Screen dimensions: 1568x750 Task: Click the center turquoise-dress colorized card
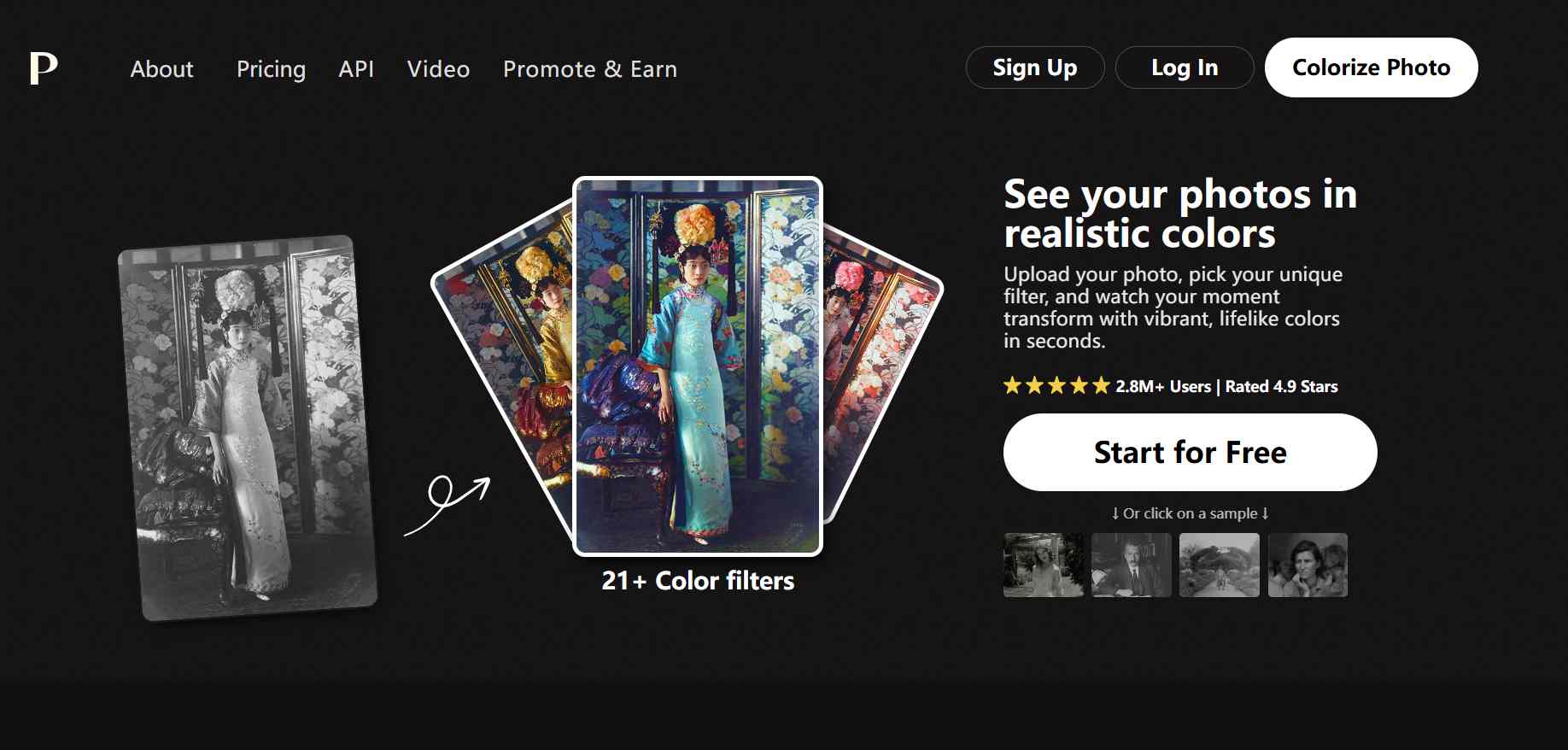(x=698, y=366)
